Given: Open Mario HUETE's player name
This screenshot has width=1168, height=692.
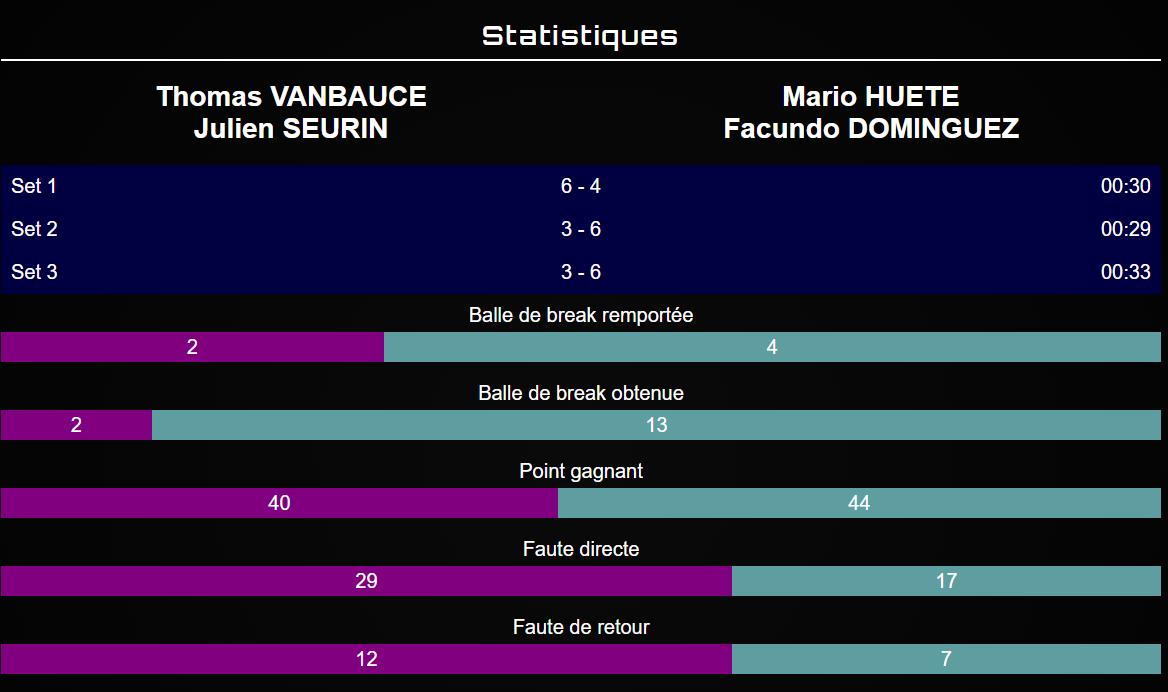Looking at the screenshot, I should point(871,97).
